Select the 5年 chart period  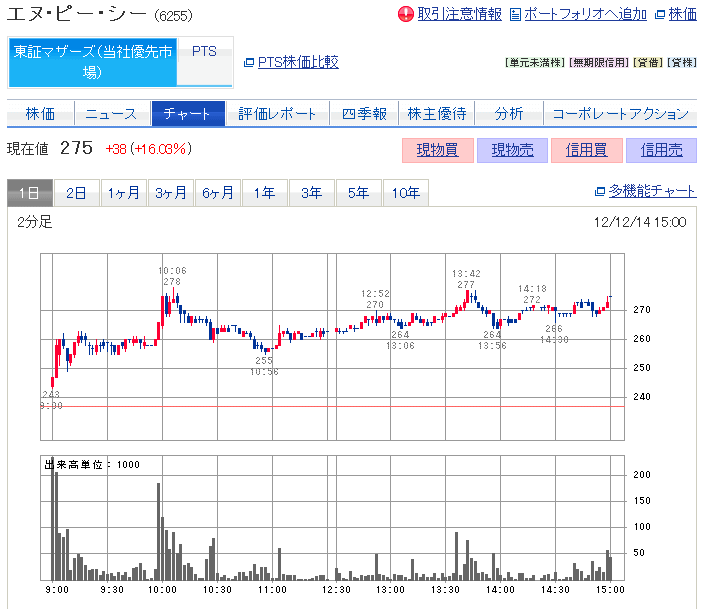click(x=359, y=193)
